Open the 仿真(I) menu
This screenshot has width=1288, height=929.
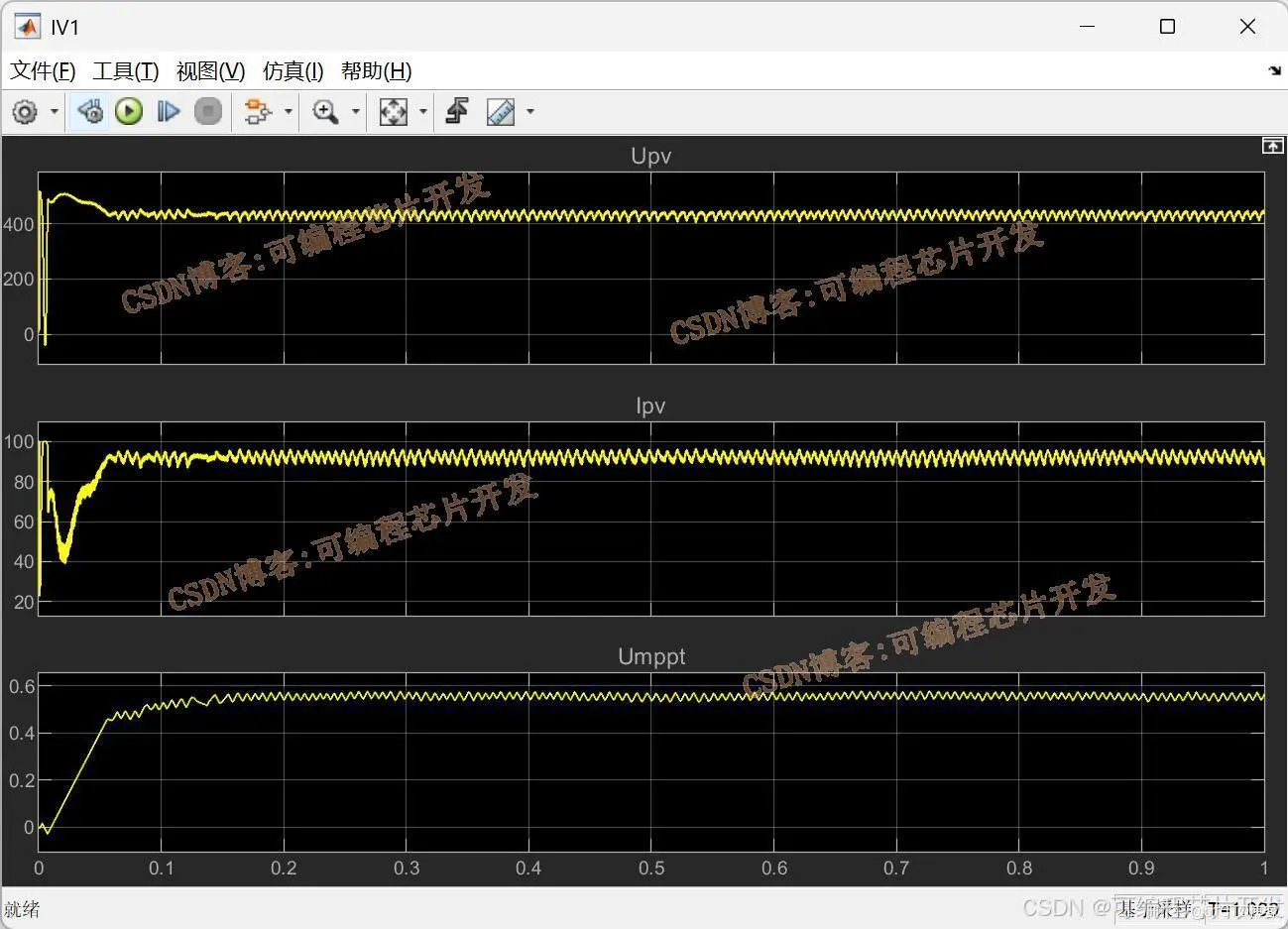pos(293,71)
